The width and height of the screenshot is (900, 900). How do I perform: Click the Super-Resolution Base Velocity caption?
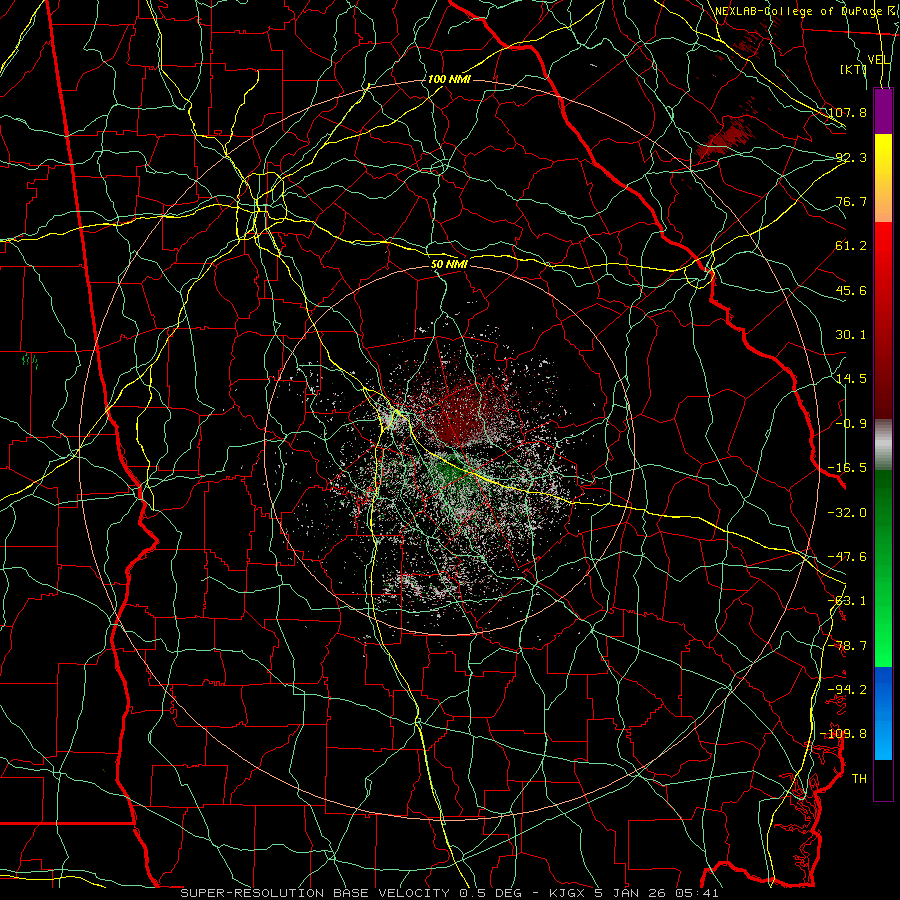pos(449,893)
